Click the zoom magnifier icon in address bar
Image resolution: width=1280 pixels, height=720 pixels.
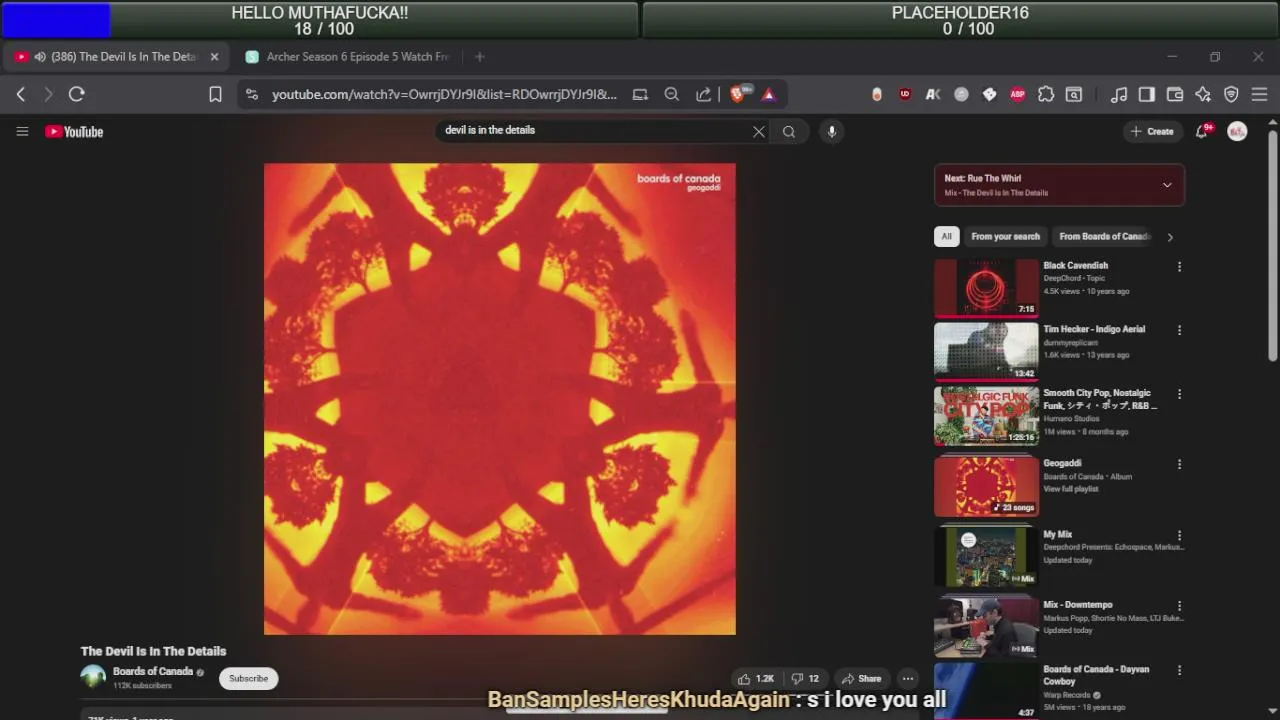pyautogui.click(x=672, y=94)
